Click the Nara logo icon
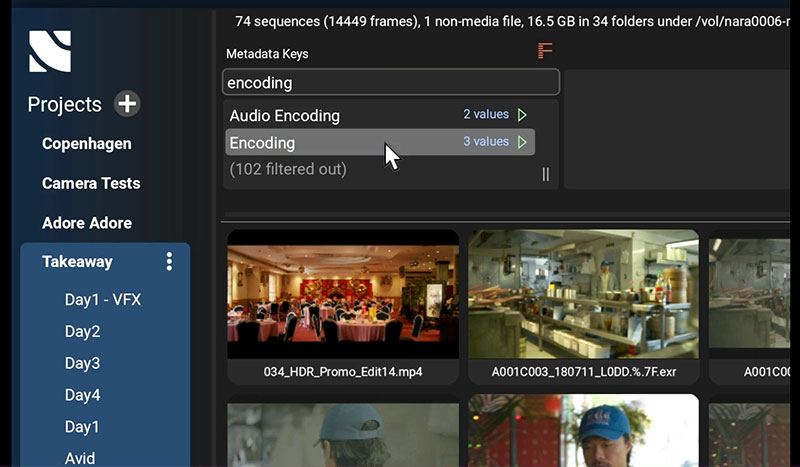This screenshot has height=467, width=800. coord(50,51)
